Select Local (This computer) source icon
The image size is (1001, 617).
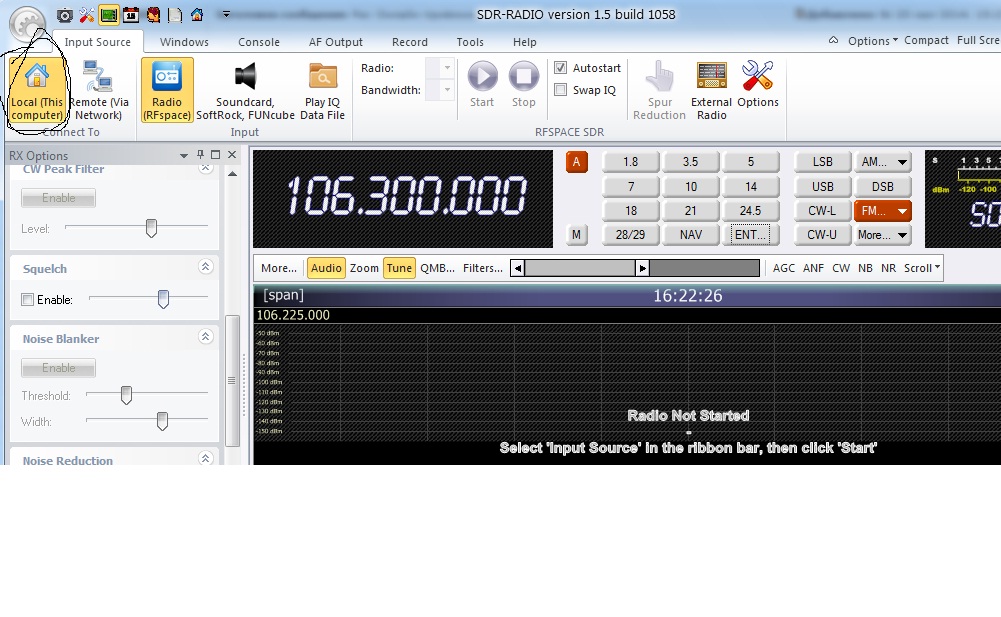37,90
